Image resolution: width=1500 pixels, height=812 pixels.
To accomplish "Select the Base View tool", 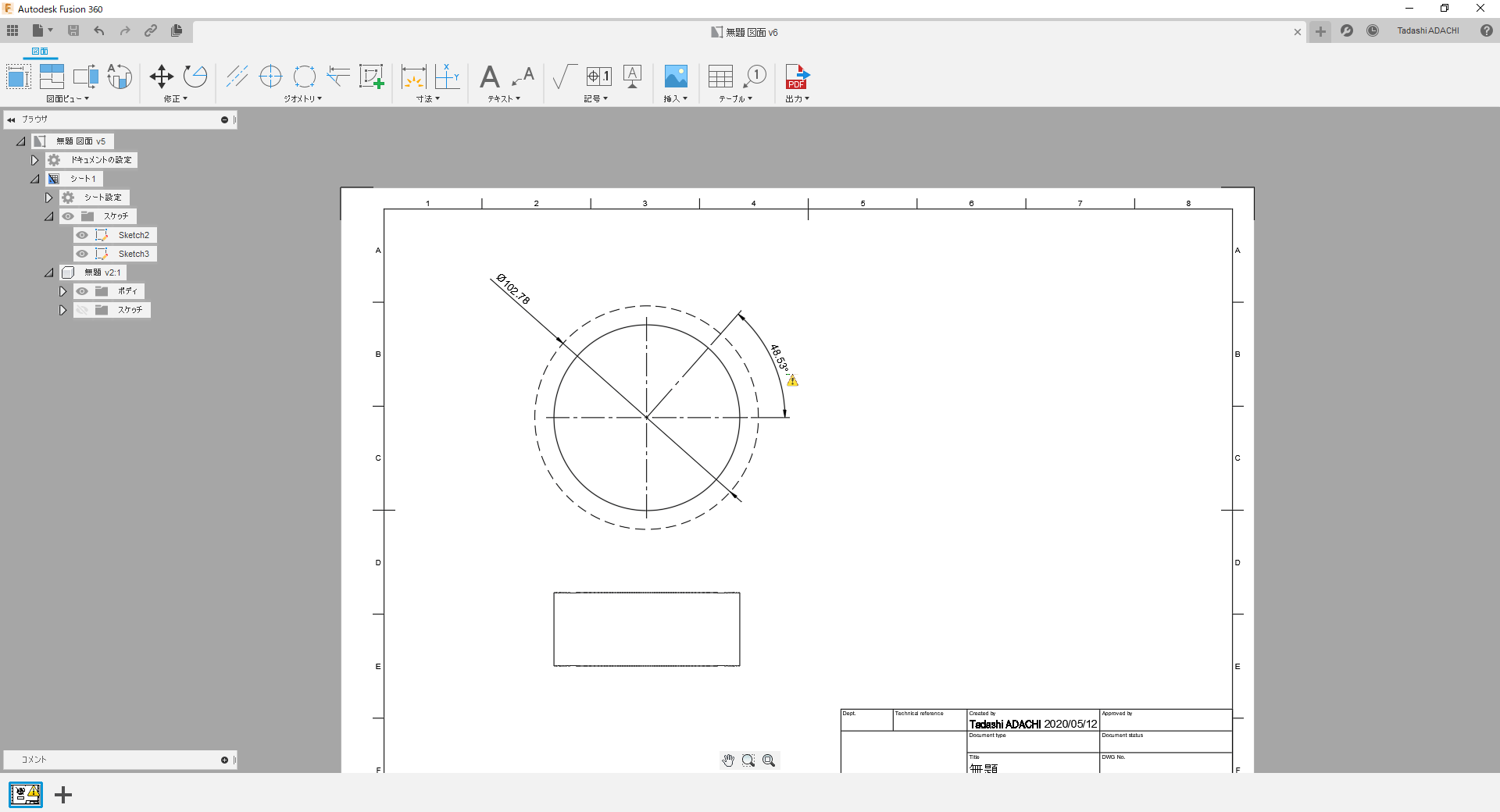I will click(x=18, y=77).
